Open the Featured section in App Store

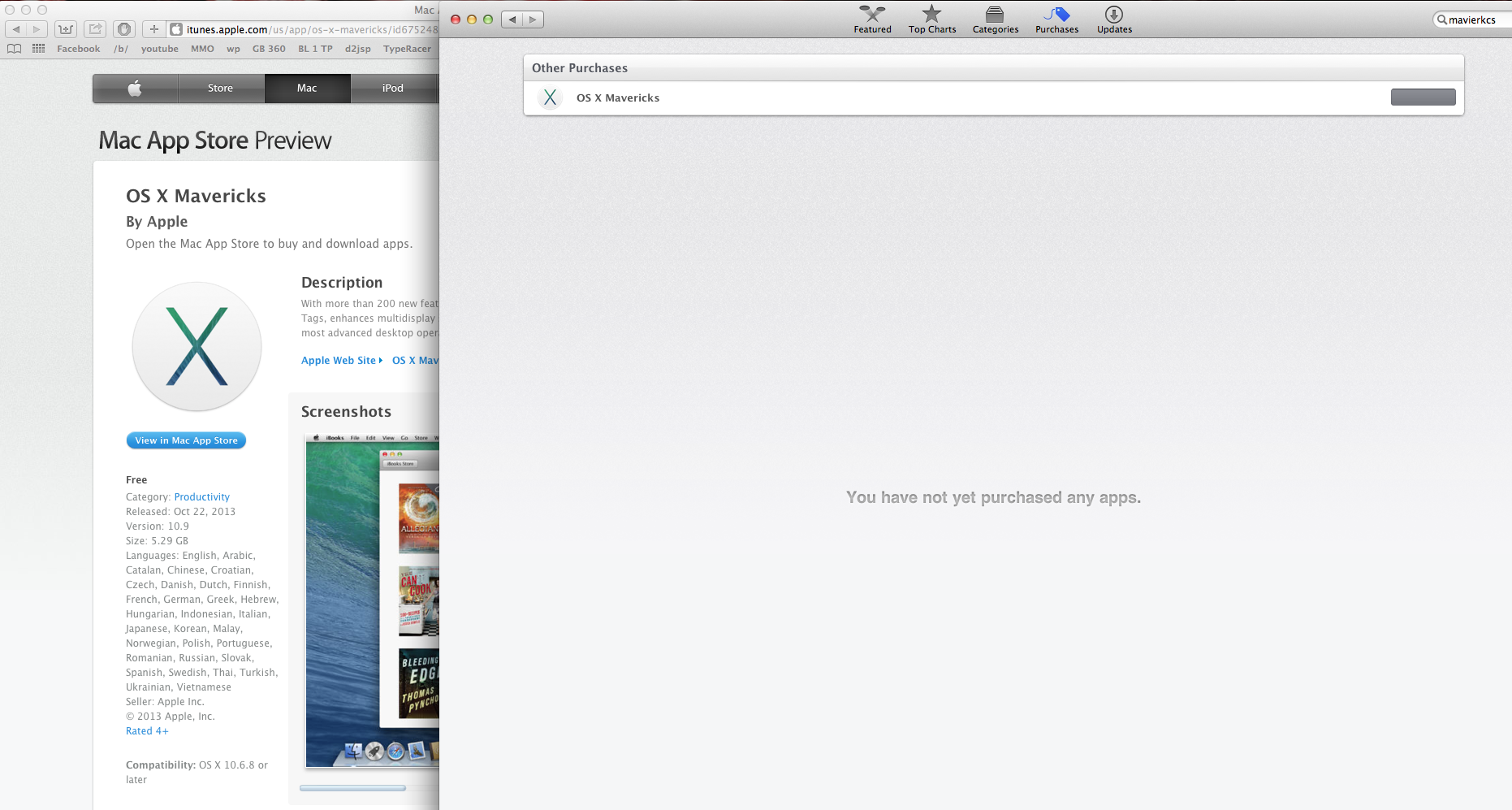tap(872, 19)
